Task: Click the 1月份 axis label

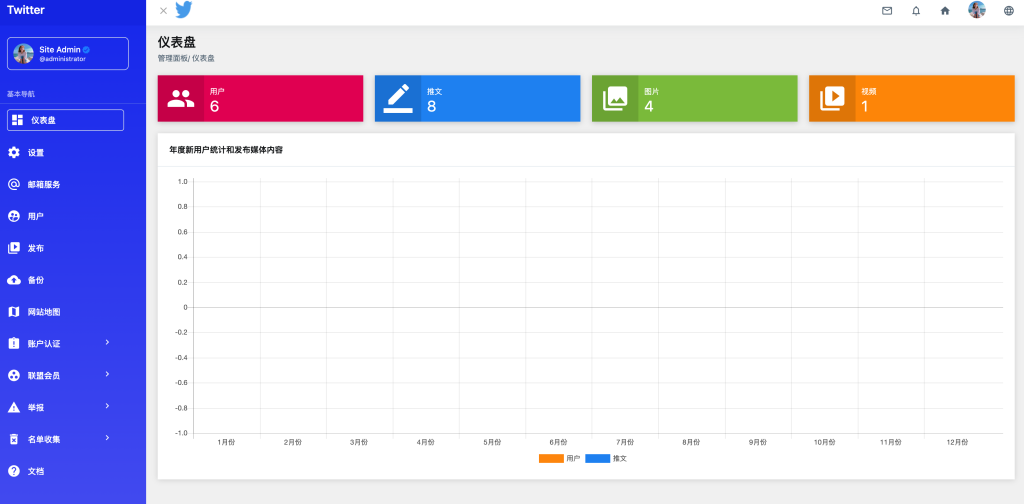Action: click(226, 442)
